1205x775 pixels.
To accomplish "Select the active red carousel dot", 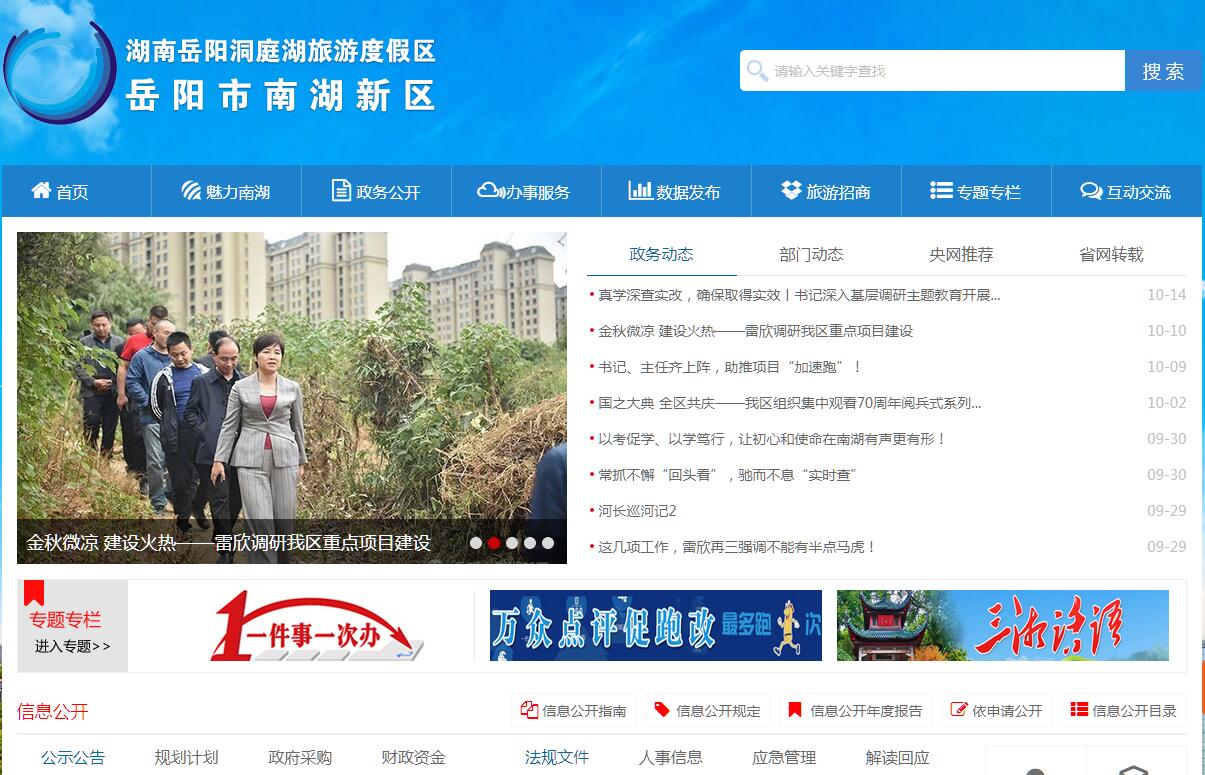I will pyautogui.click(x=494, y=543).
